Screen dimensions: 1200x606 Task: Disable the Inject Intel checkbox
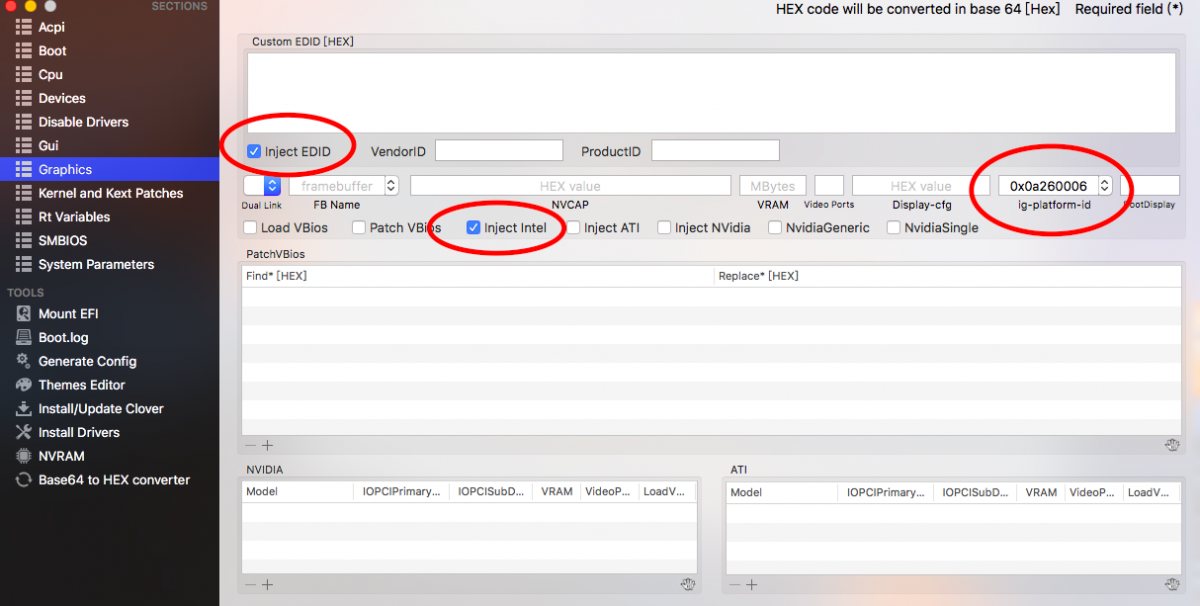coord(474,228)
